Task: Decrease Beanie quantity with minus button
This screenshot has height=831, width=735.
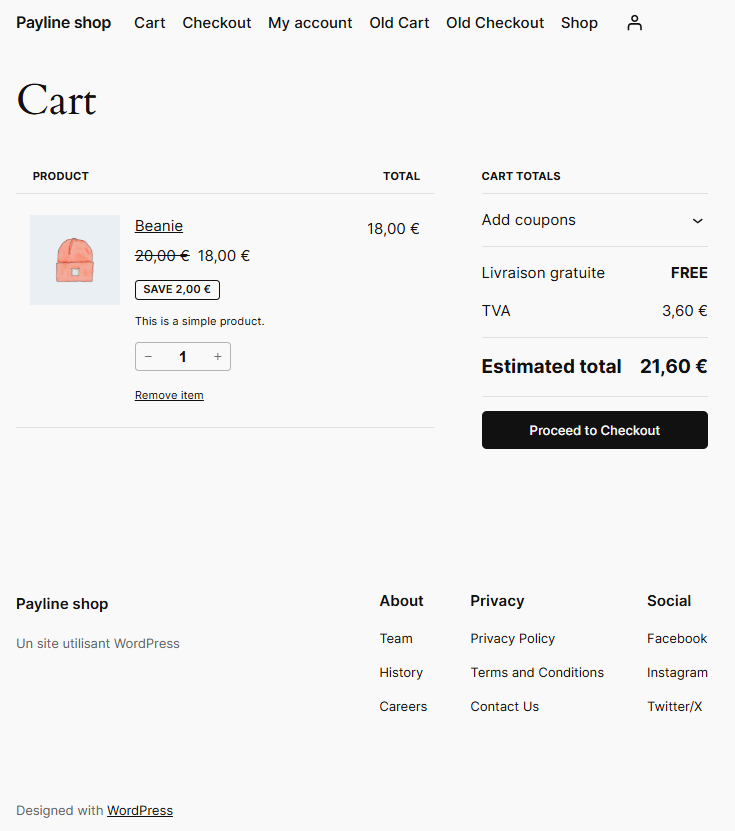Action: click(x=149, y=357)
